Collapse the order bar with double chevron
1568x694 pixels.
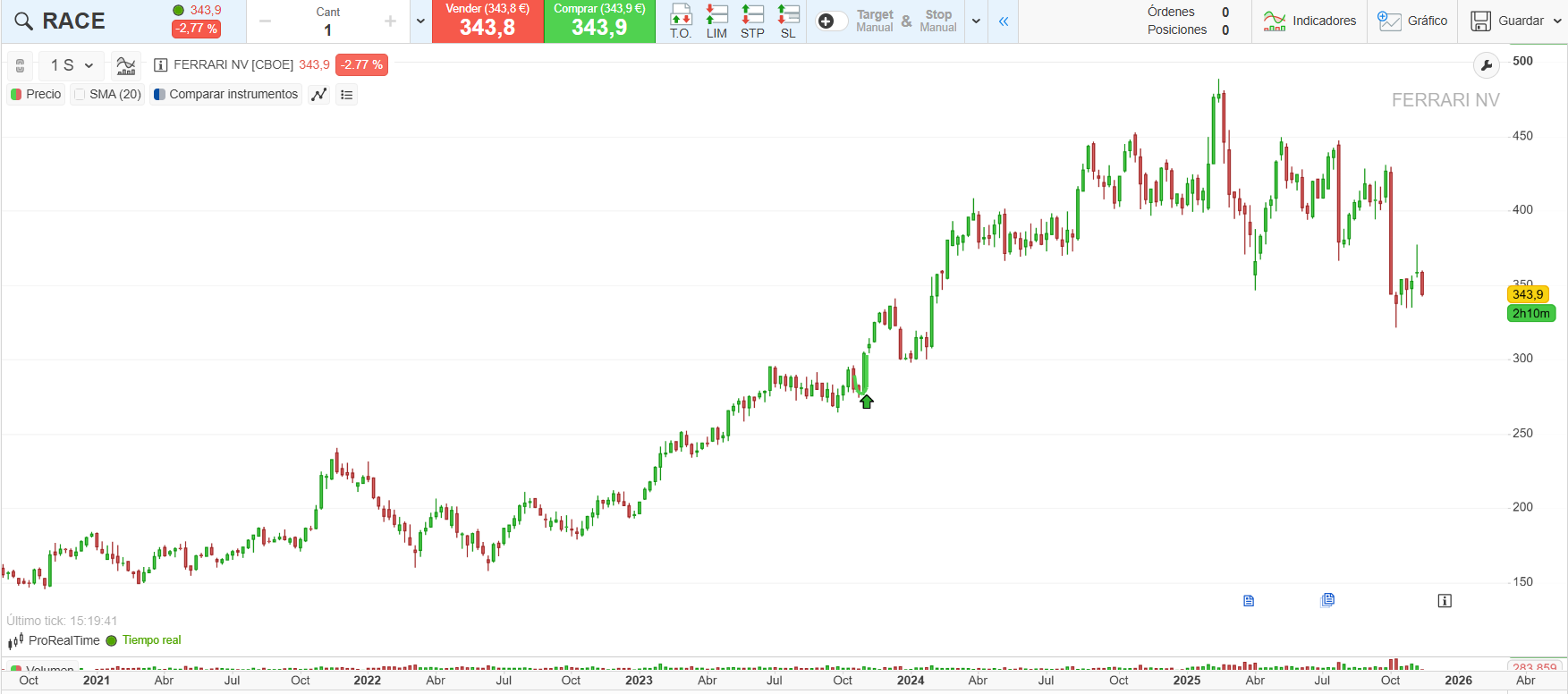(x=1004, y=21)
